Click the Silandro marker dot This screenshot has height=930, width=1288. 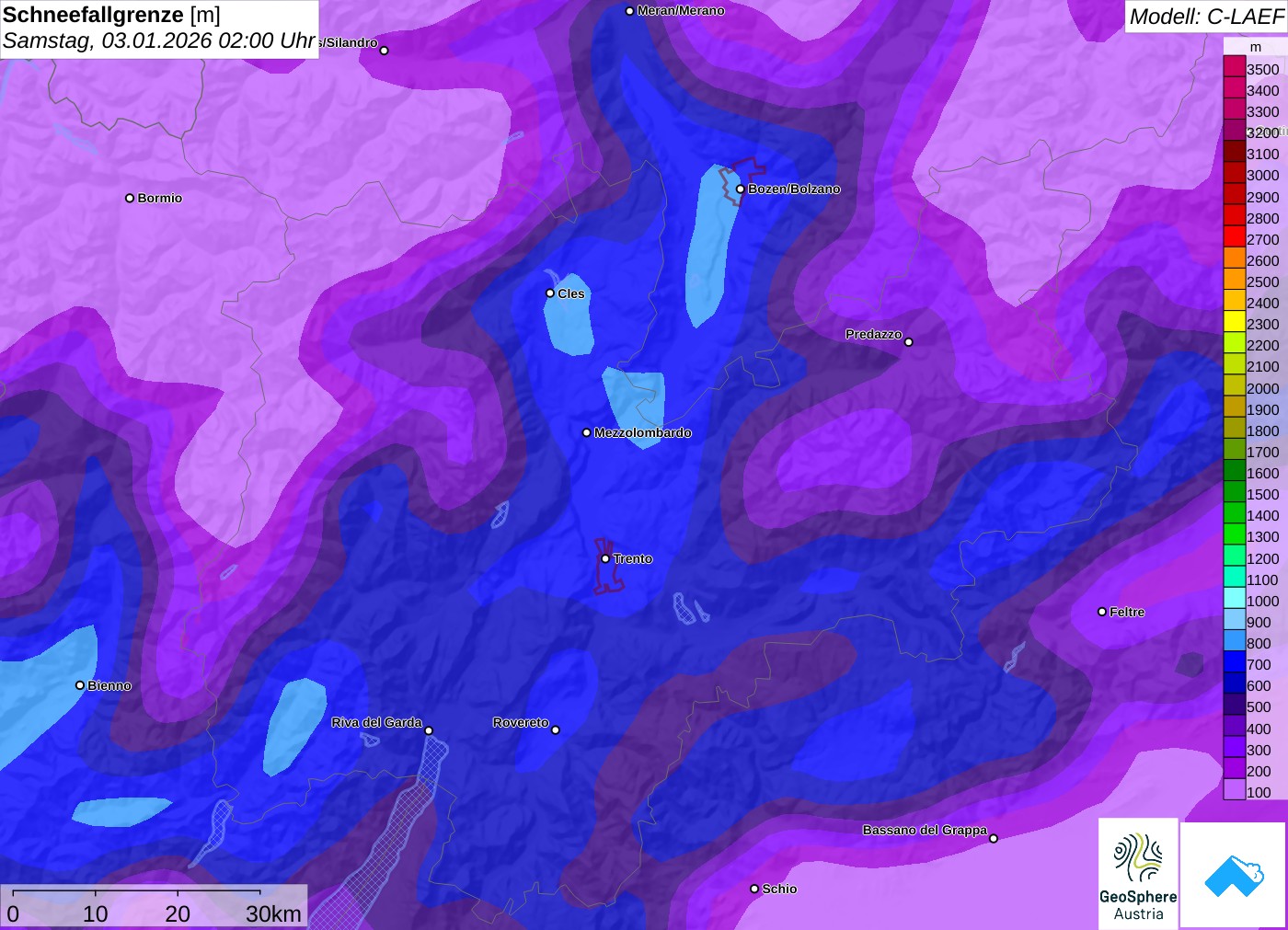385,51
